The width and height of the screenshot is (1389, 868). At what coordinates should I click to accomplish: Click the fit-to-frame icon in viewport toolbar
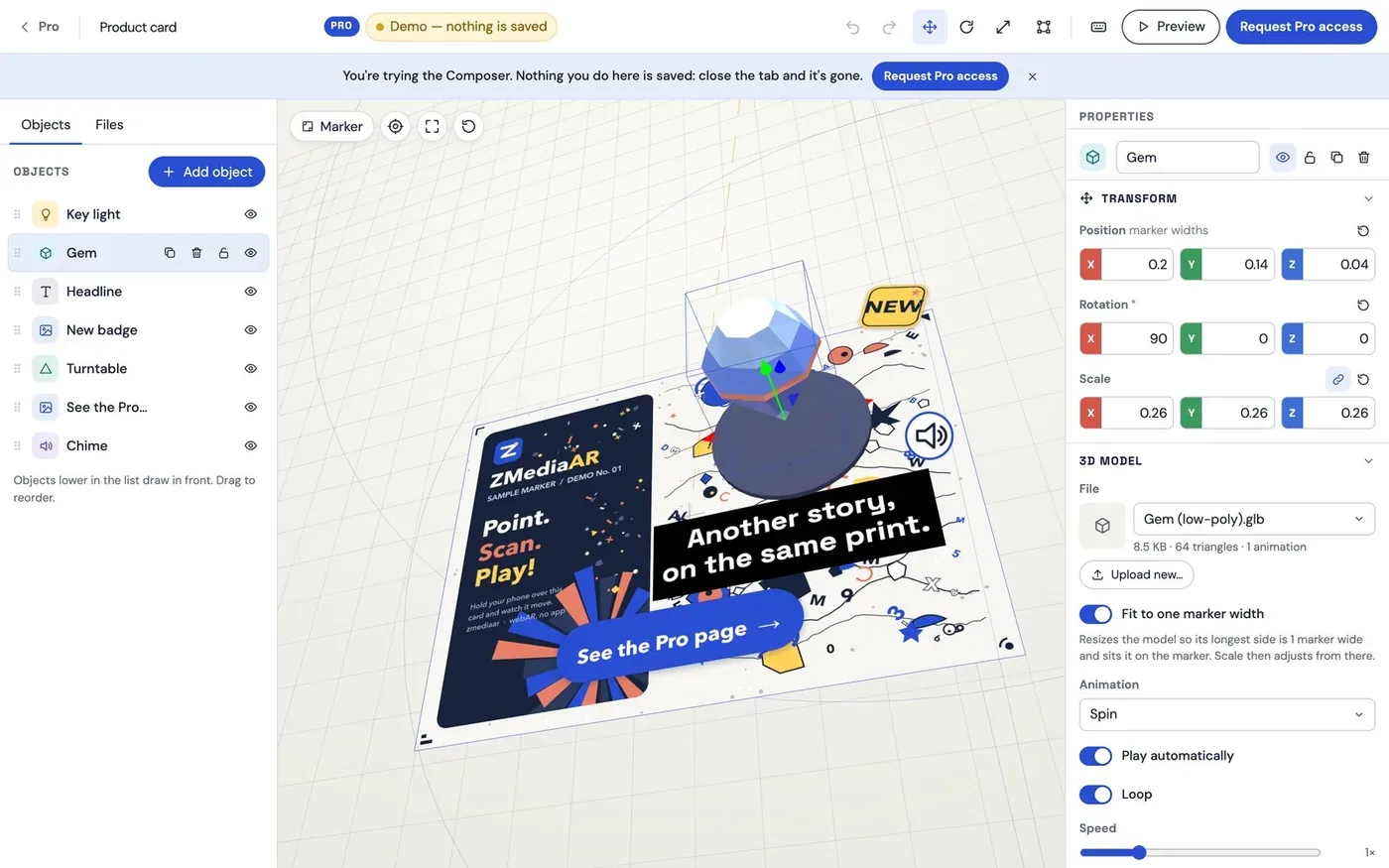pos(432,126)
